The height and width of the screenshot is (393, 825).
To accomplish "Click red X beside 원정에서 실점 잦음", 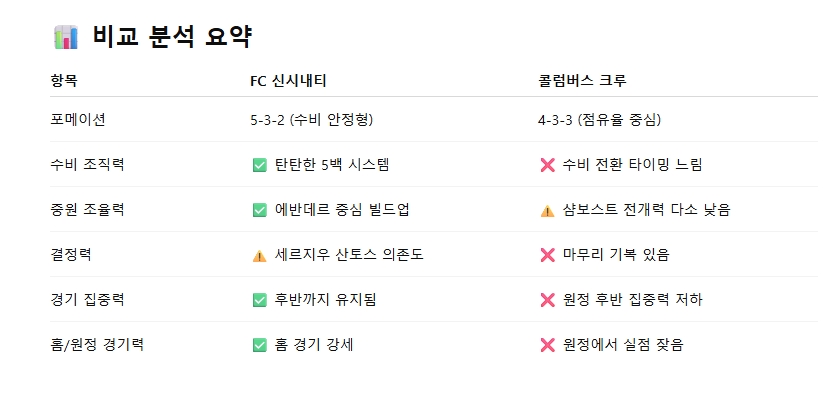I will click(x=547, y=346).
